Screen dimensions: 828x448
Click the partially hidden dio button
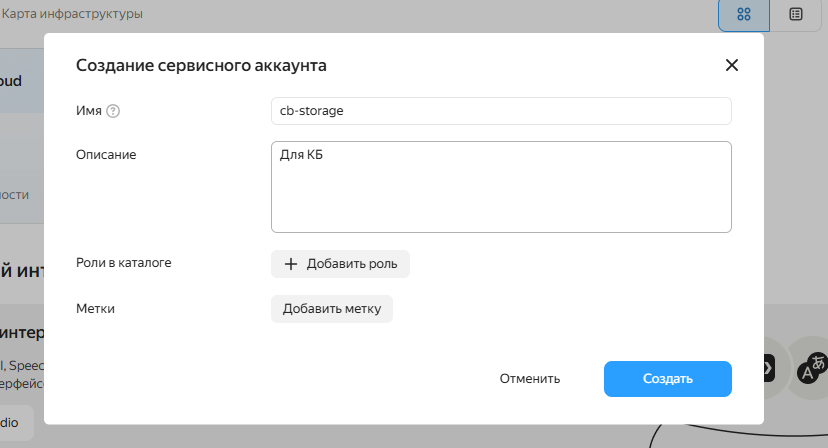[17, 423]
